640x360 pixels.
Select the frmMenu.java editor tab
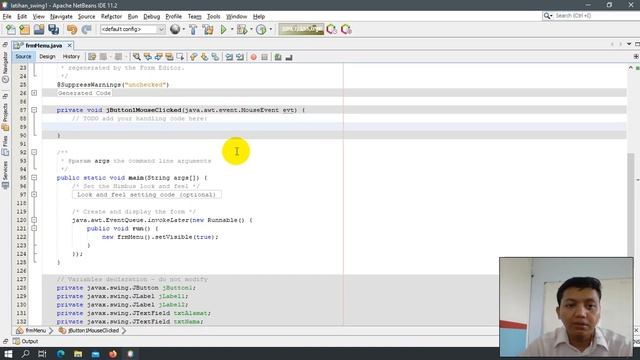(43, 45)
